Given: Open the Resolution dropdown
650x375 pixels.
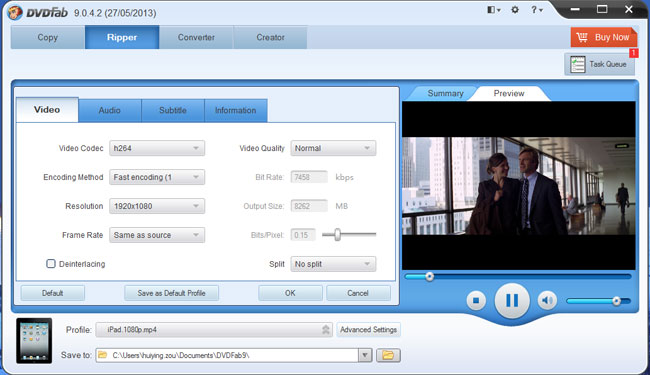Looking at the screenshot, I should click(157, 206).
